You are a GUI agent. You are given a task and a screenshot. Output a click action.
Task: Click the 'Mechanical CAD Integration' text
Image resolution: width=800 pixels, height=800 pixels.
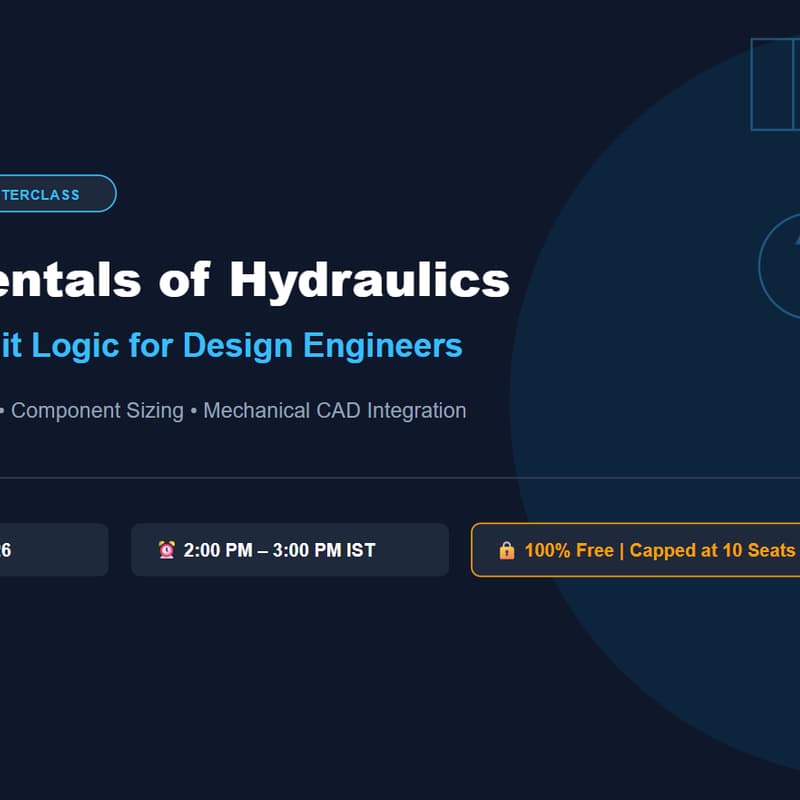click(335, 411)
